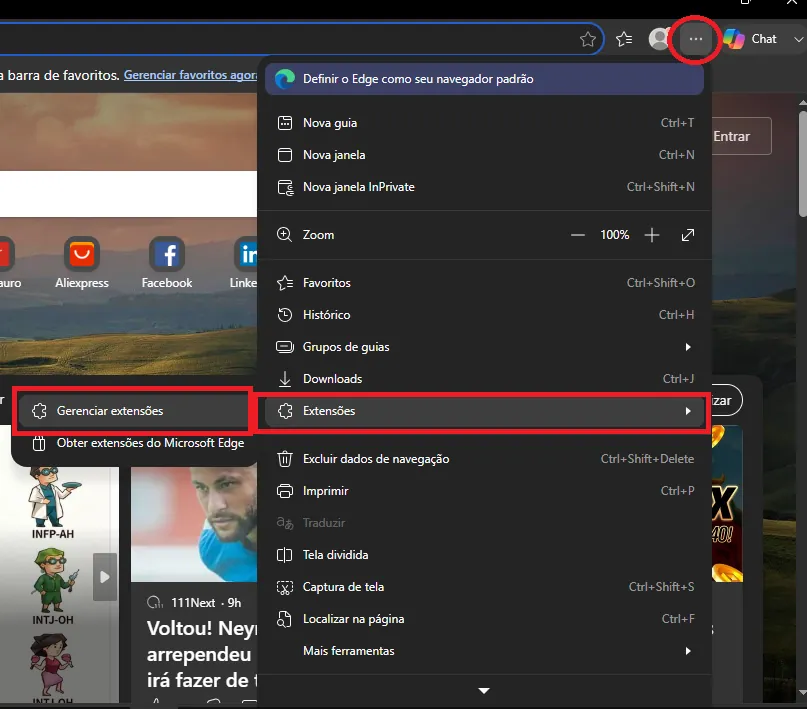Click the Localizar na página icon

(285, 619)
